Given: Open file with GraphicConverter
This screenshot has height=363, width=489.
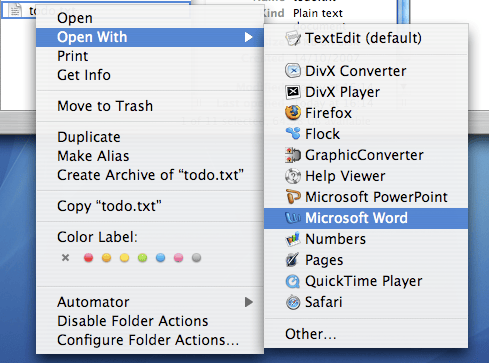Looking at the screenshot, I should point(366,155).
